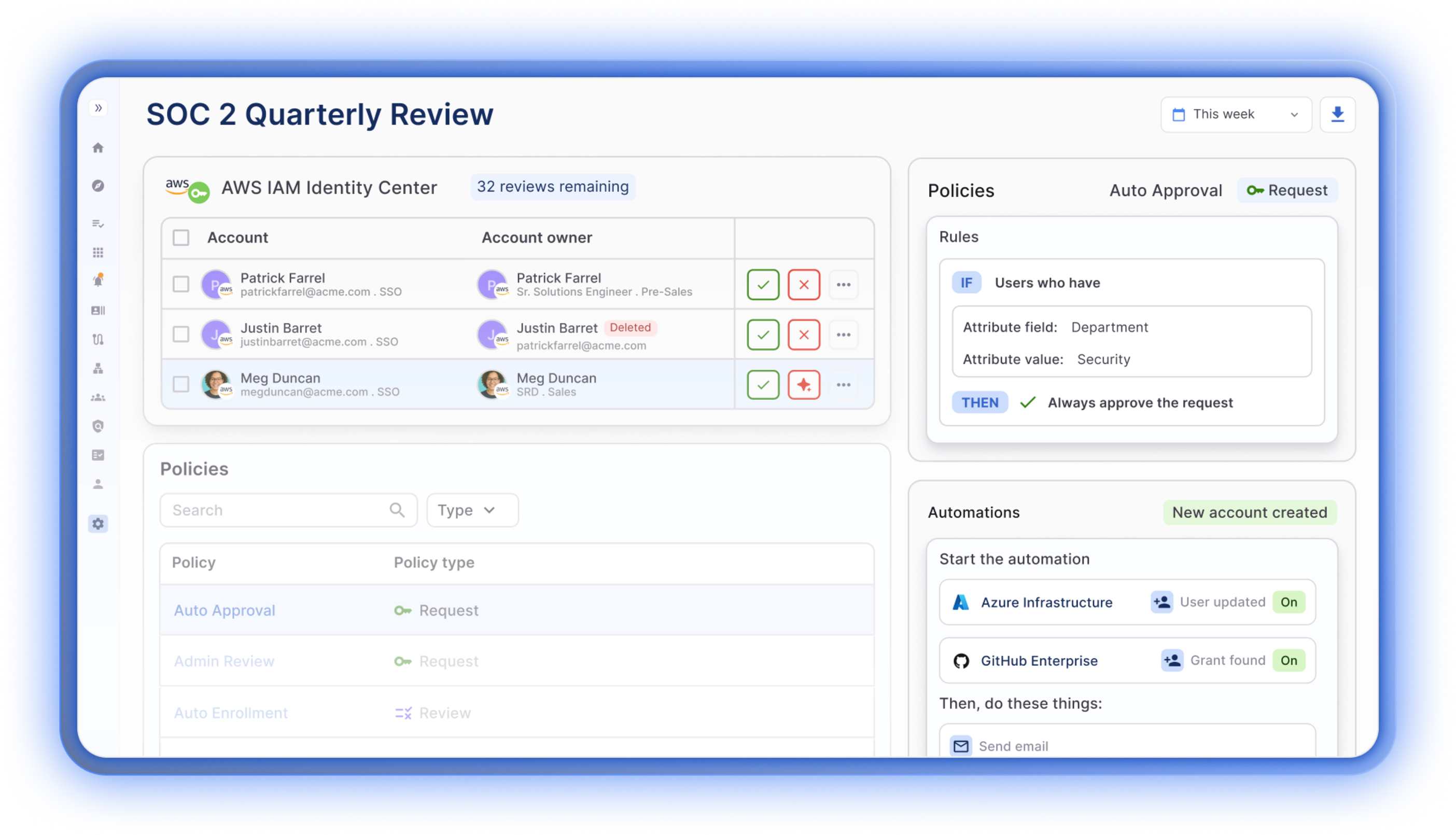Open the settings gear in sidebar
The height and width of the screenshot is (835, 1456).
98,524
